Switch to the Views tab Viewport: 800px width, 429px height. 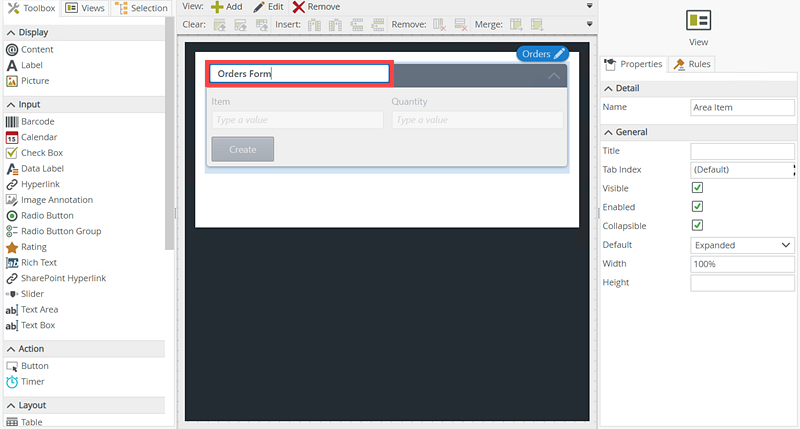(85, 8)
